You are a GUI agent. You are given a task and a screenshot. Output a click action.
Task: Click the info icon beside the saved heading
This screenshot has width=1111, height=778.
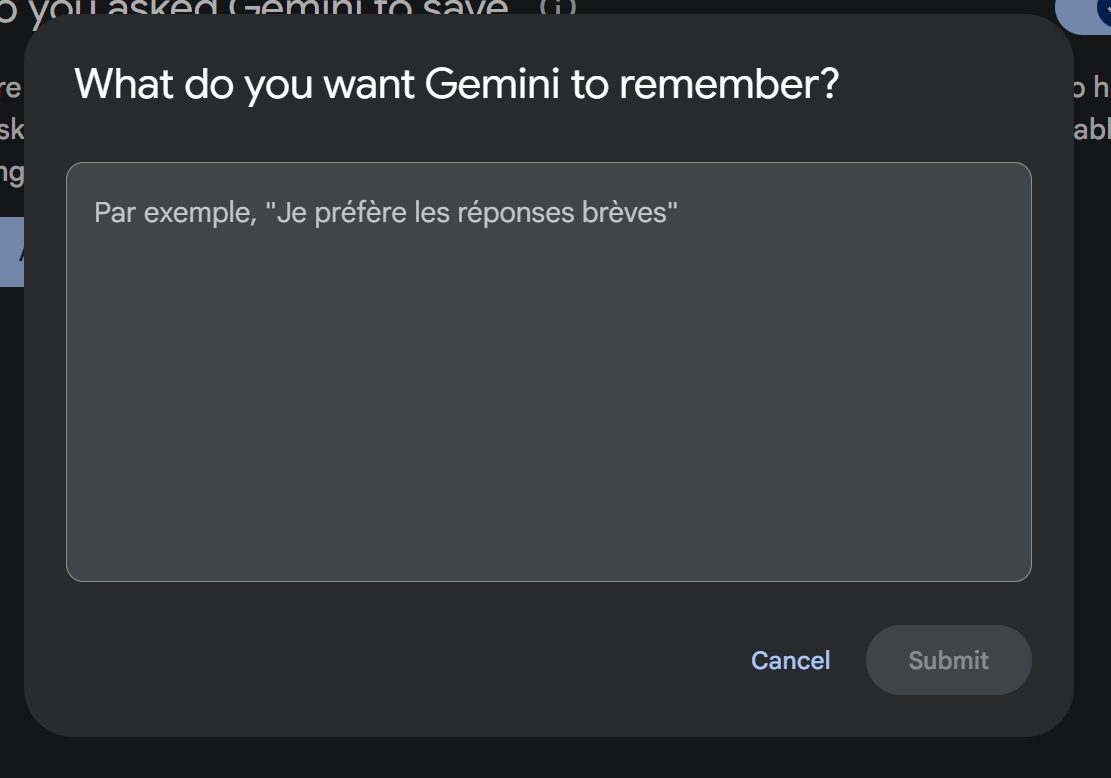point(558,7)
